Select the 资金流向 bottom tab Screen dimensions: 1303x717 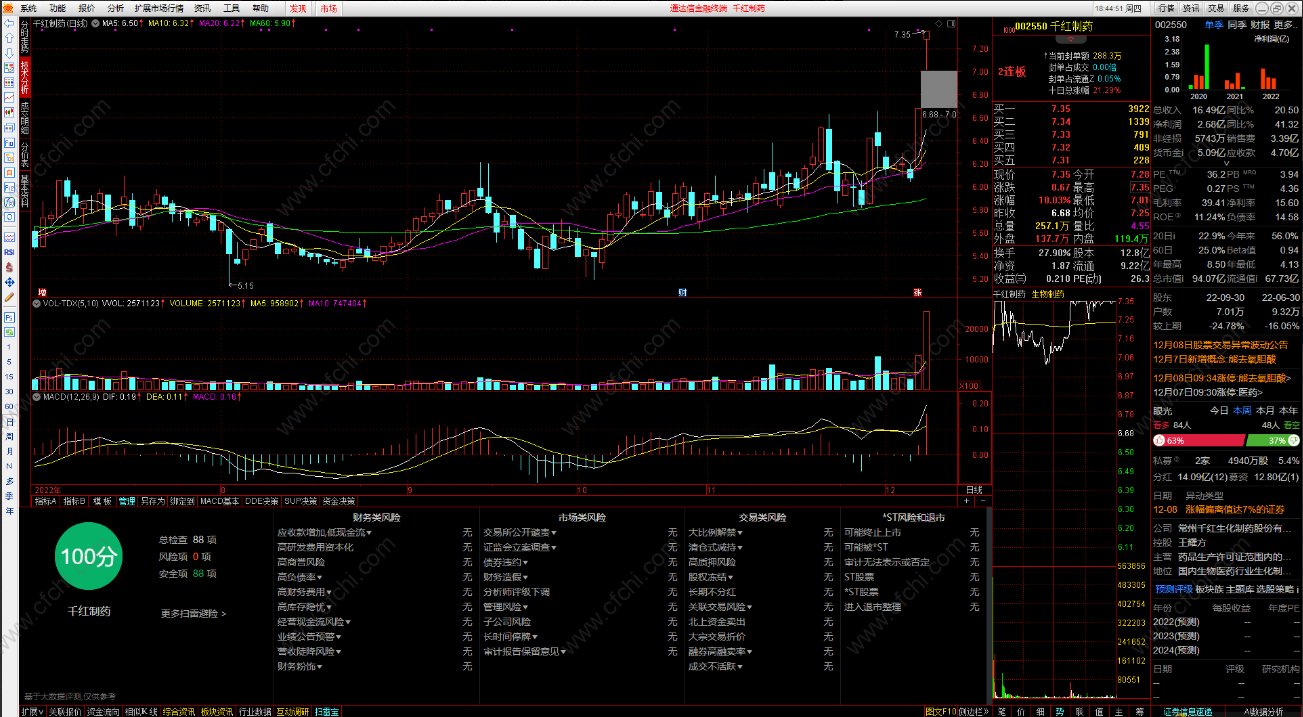[103, 711]
